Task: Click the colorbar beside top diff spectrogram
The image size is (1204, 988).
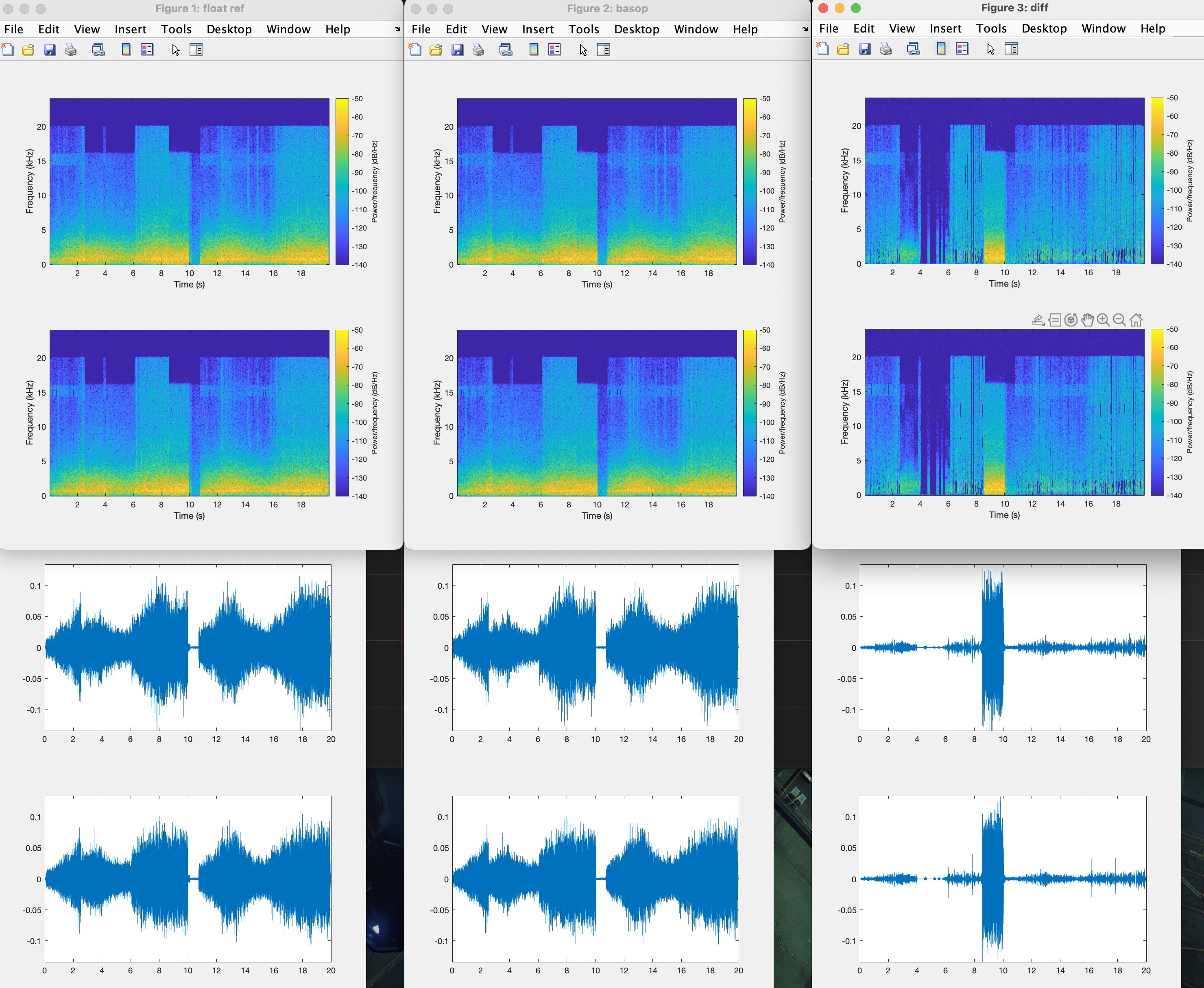Action: click(1157, 181)
